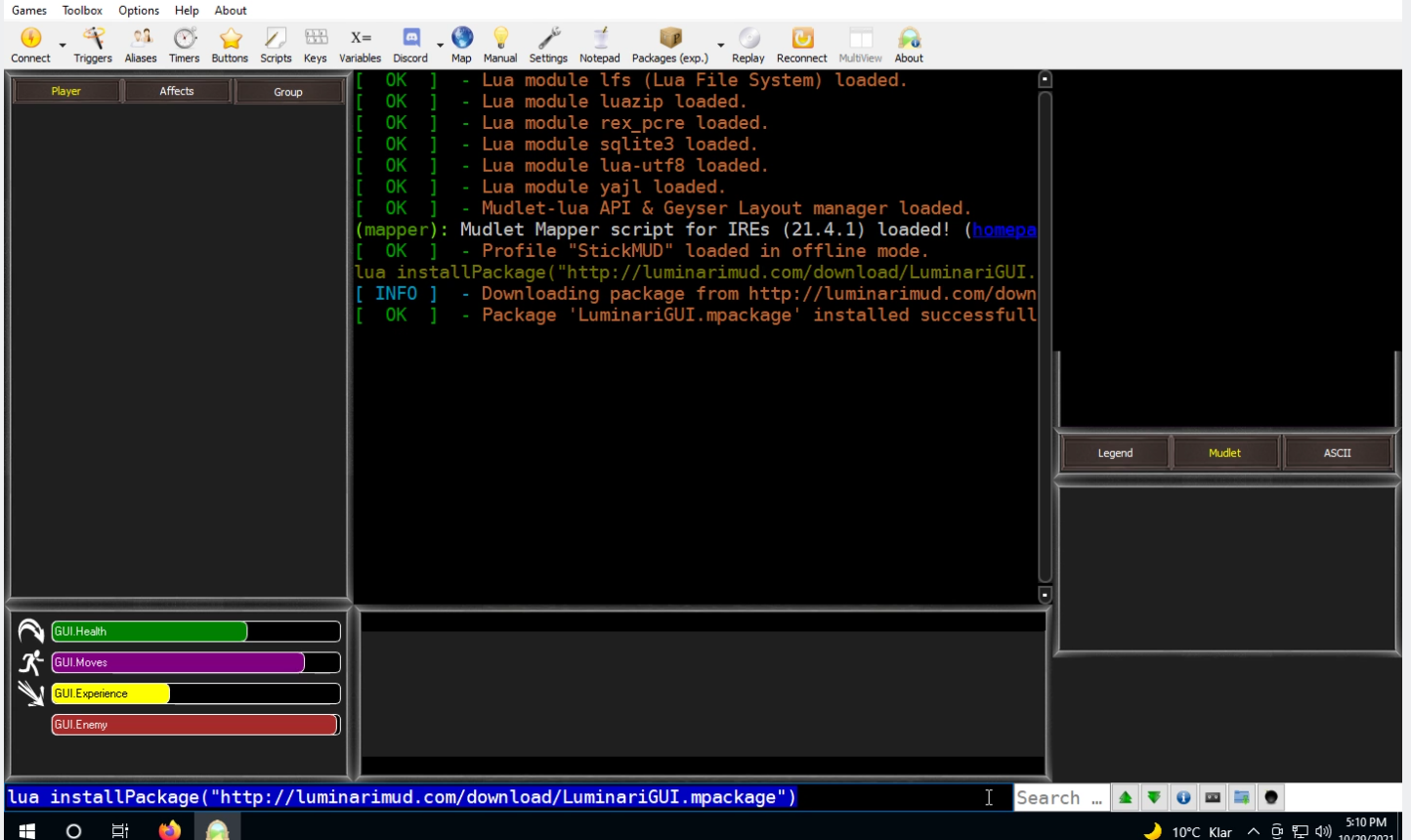Viewport: 1411px width, 840px height.
Task: Click the Legend button
Action: (1113, 452)
